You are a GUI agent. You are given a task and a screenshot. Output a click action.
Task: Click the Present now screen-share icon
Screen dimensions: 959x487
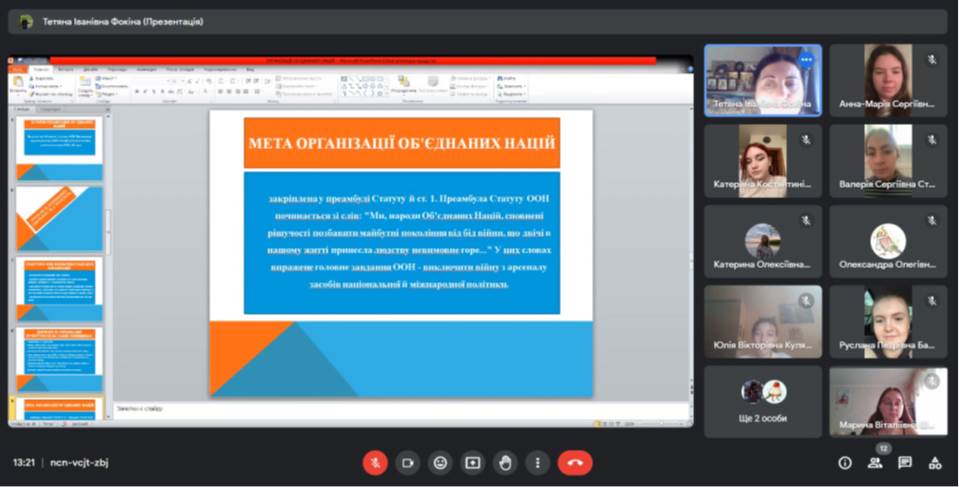pyautogui.click(x=472, y=463)
